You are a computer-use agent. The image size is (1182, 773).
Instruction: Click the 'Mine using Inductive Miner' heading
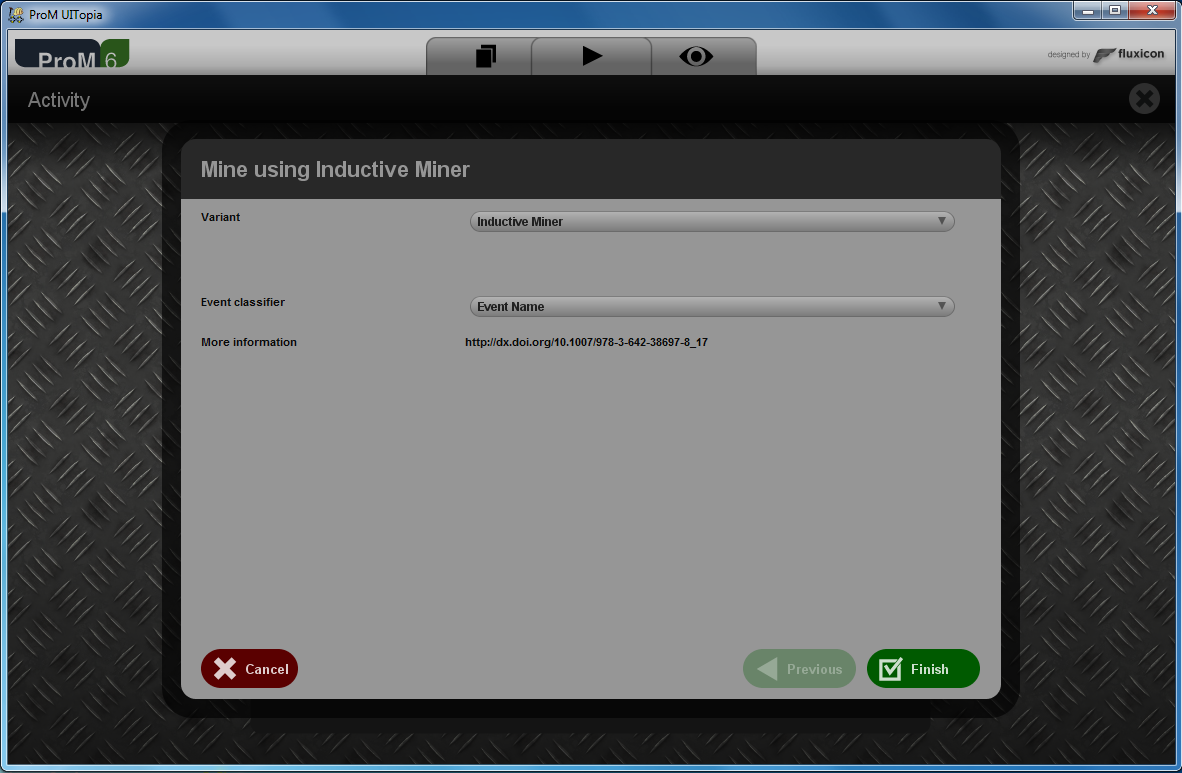click(x=335, y=170)
